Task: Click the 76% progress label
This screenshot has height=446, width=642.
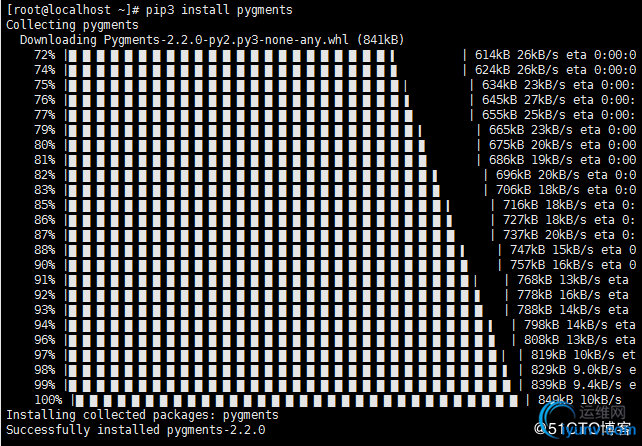Action: (45, 100)
